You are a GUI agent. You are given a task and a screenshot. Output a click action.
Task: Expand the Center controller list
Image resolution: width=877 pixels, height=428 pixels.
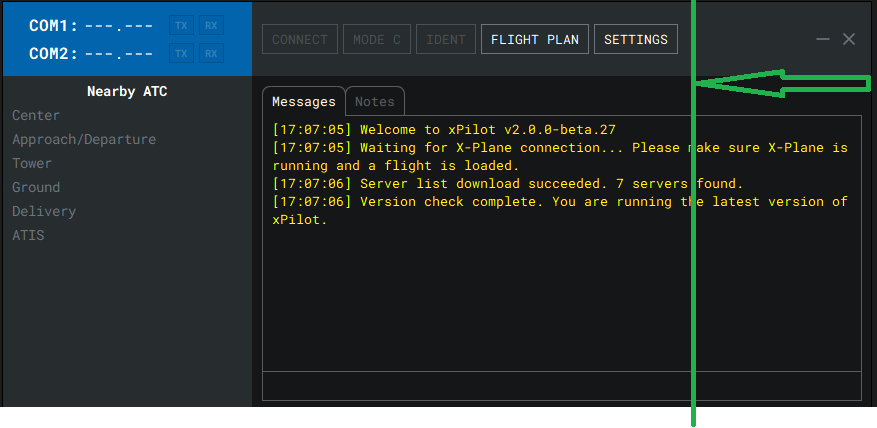pyautogui.click(x=36, y=116)
